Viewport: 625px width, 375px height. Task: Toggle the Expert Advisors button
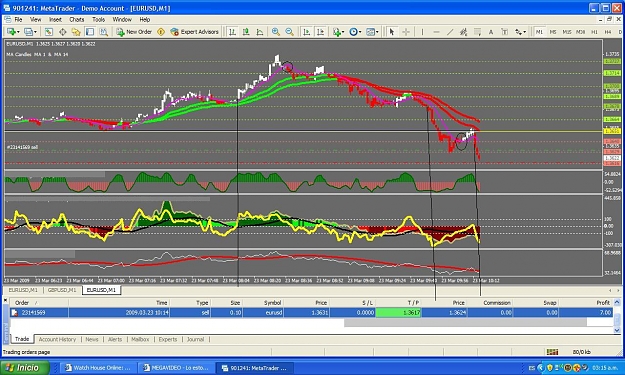click(x=195, y=32)
